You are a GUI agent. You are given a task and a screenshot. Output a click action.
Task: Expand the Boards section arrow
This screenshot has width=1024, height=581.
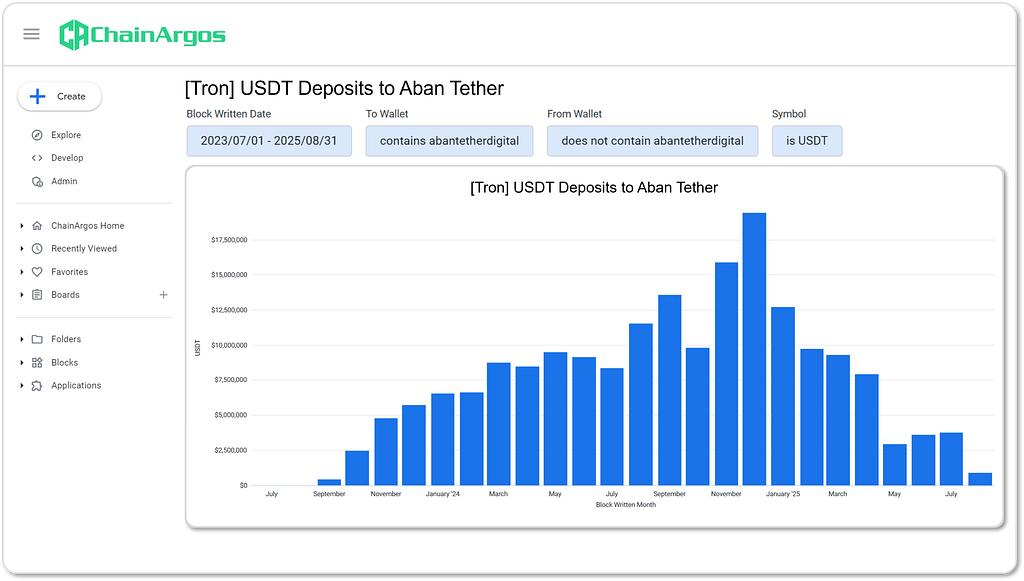22,295
